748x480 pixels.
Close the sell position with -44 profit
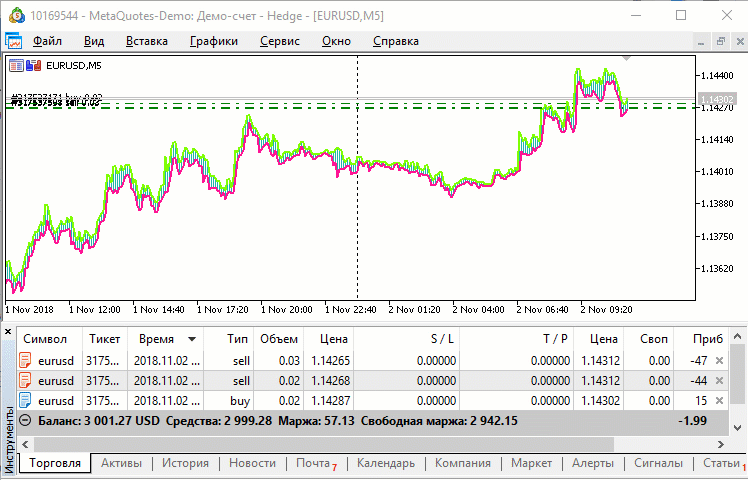click(x=719, y=381)
